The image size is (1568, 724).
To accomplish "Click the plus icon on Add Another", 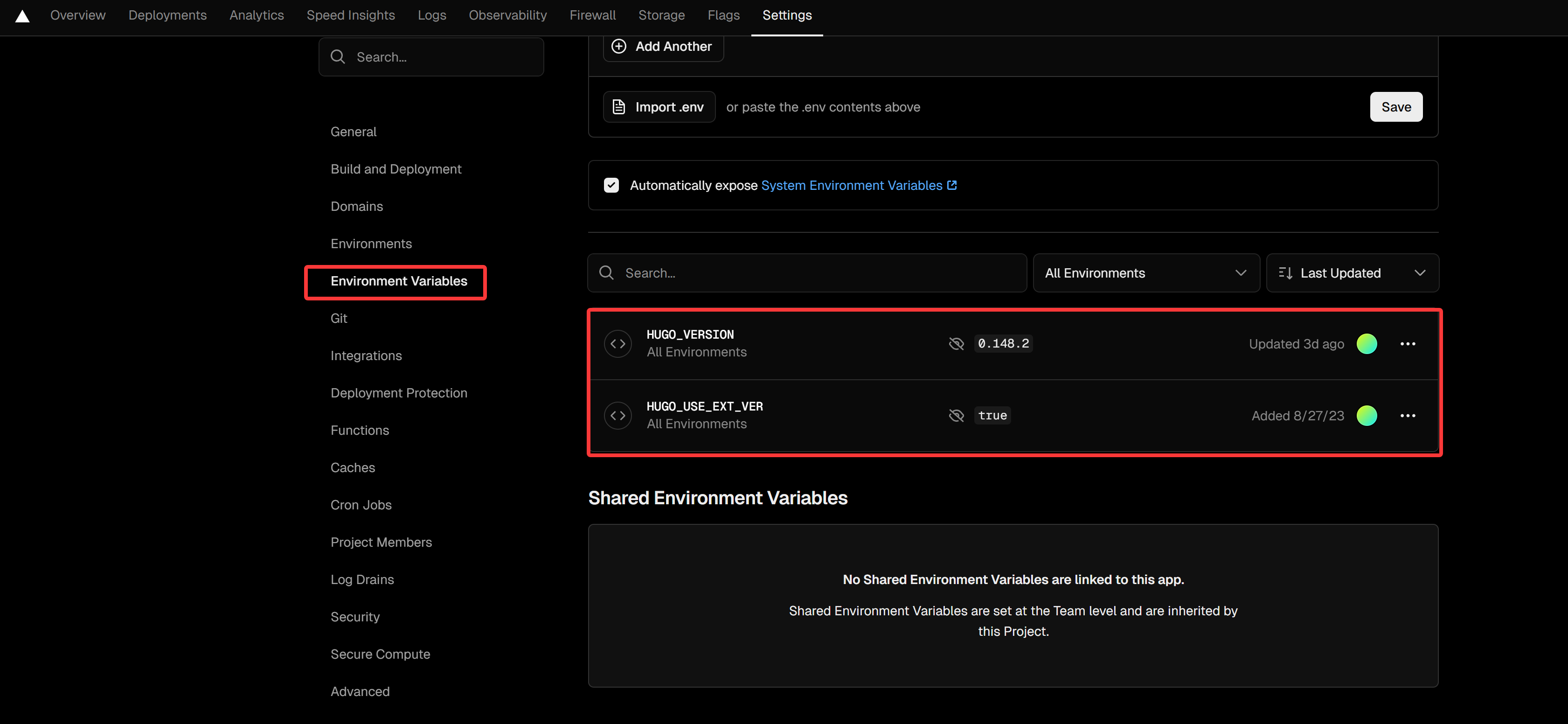I will [618, 46].
